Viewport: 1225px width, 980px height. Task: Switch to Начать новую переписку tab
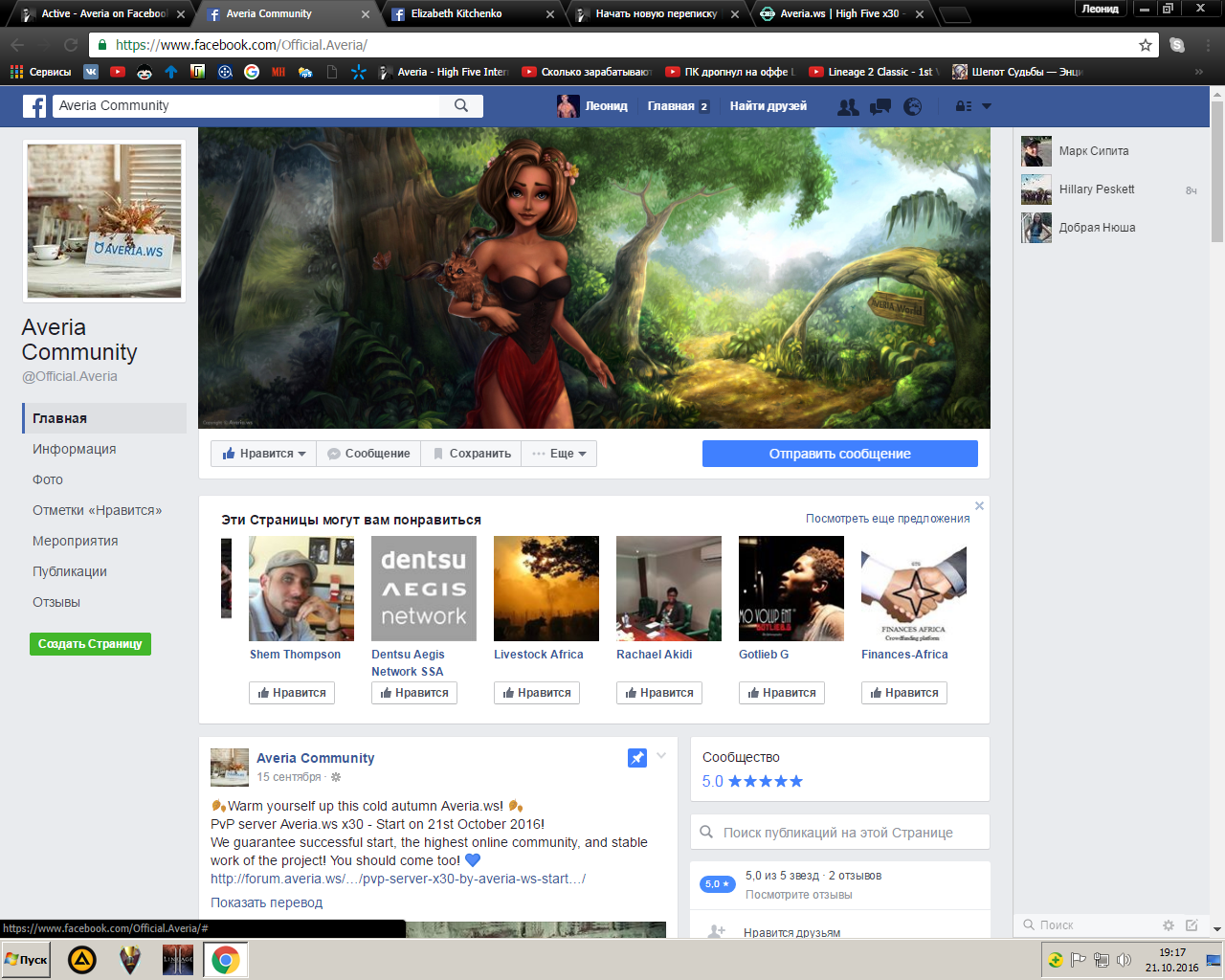pos(657,14)
